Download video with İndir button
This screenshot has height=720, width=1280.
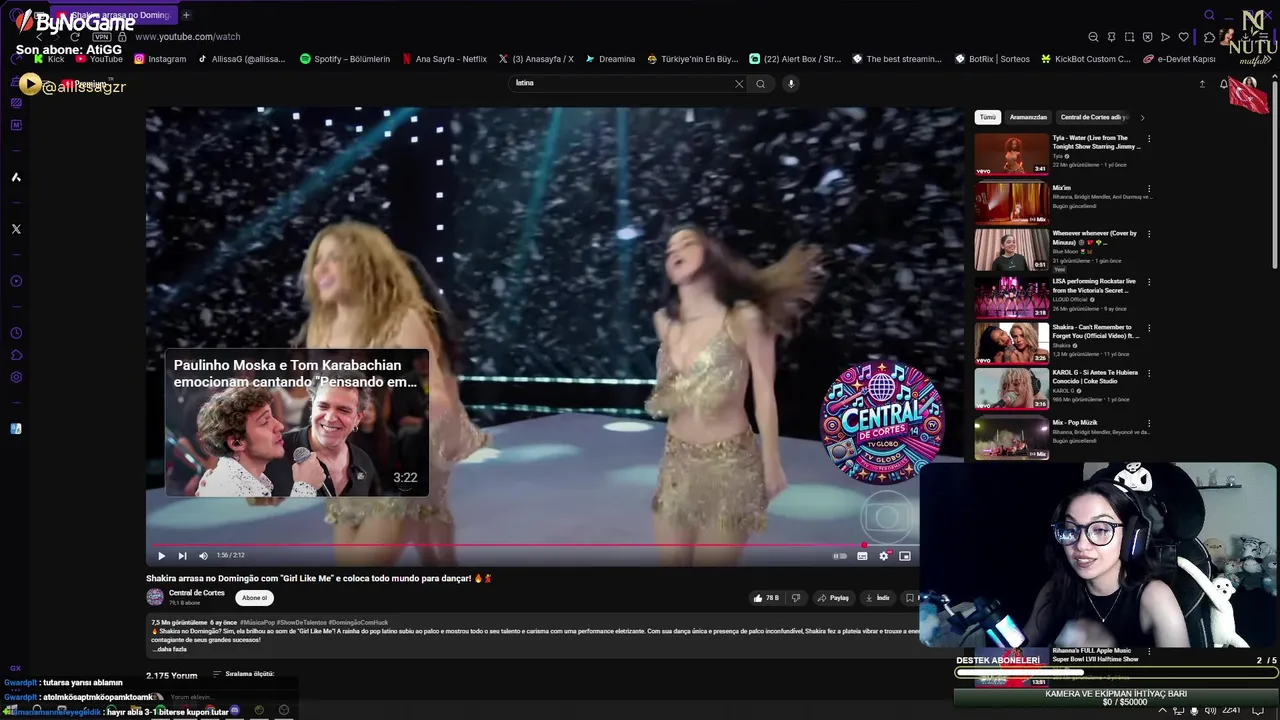877,598
